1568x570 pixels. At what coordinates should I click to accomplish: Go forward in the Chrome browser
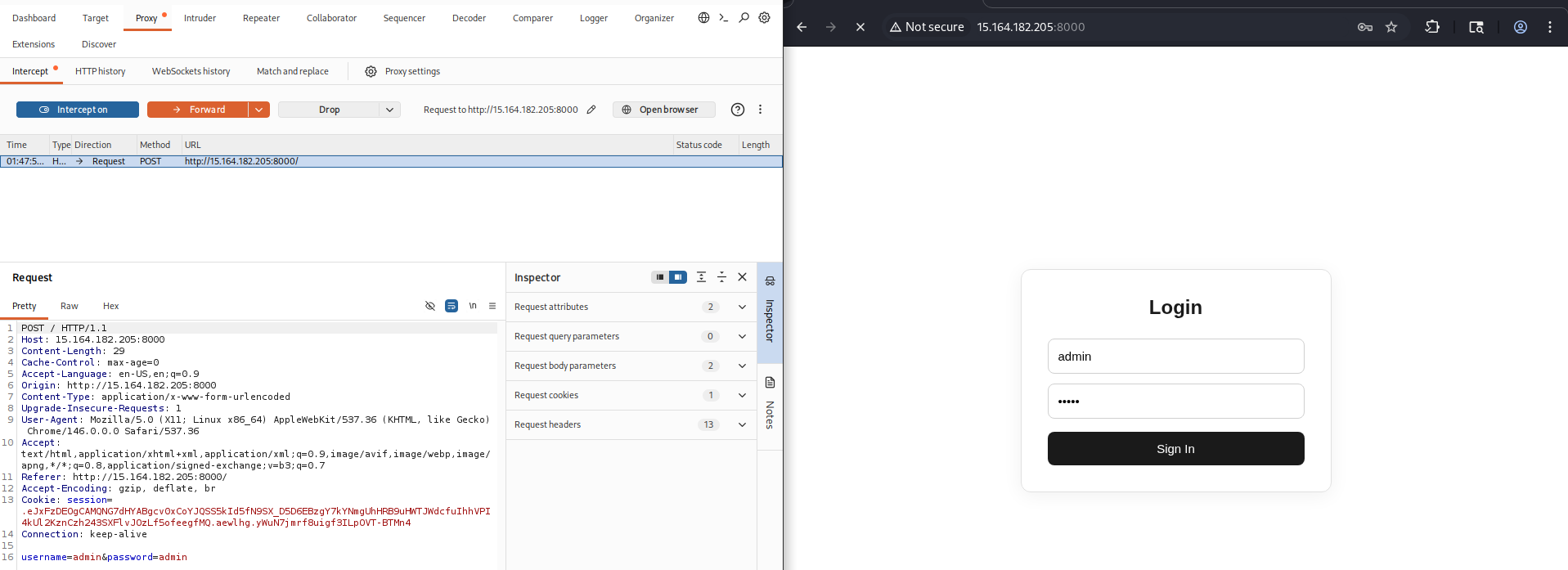tap(831, 27)
